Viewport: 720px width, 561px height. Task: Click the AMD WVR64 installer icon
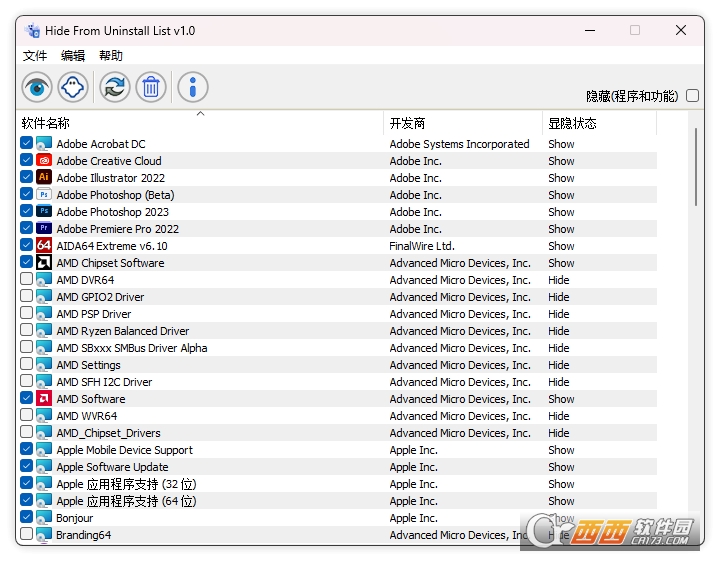point(44,415)
